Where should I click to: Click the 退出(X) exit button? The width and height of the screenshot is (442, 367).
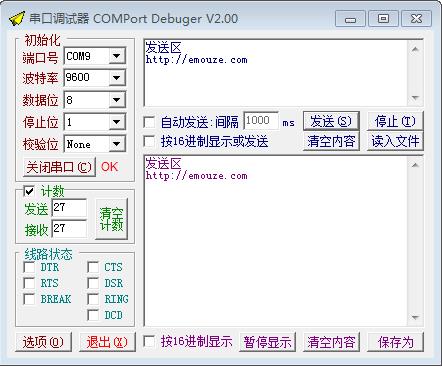pos(107,342)
